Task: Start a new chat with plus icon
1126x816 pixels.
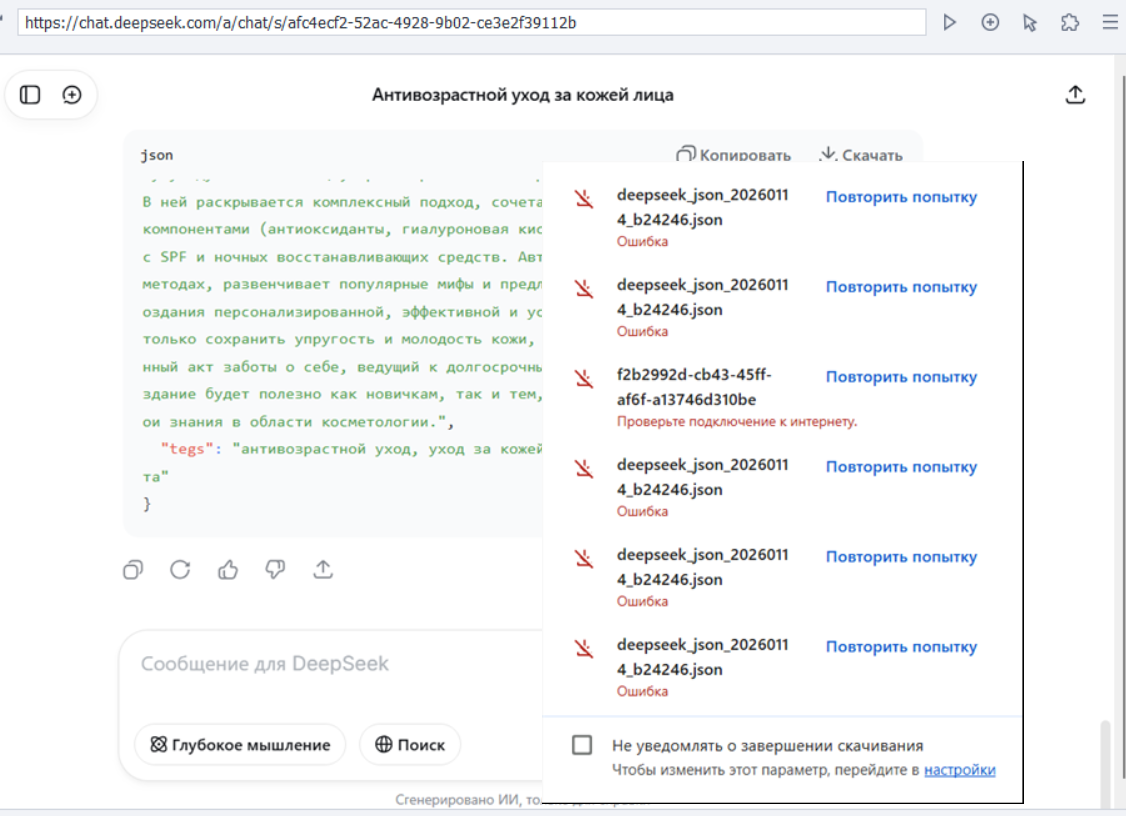Action: tap(72, 95)
